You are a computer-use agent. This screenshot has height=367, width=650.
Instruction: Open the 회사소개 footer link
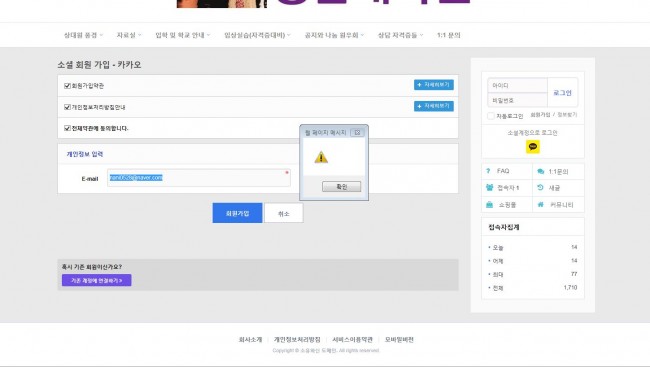(250, 339)
